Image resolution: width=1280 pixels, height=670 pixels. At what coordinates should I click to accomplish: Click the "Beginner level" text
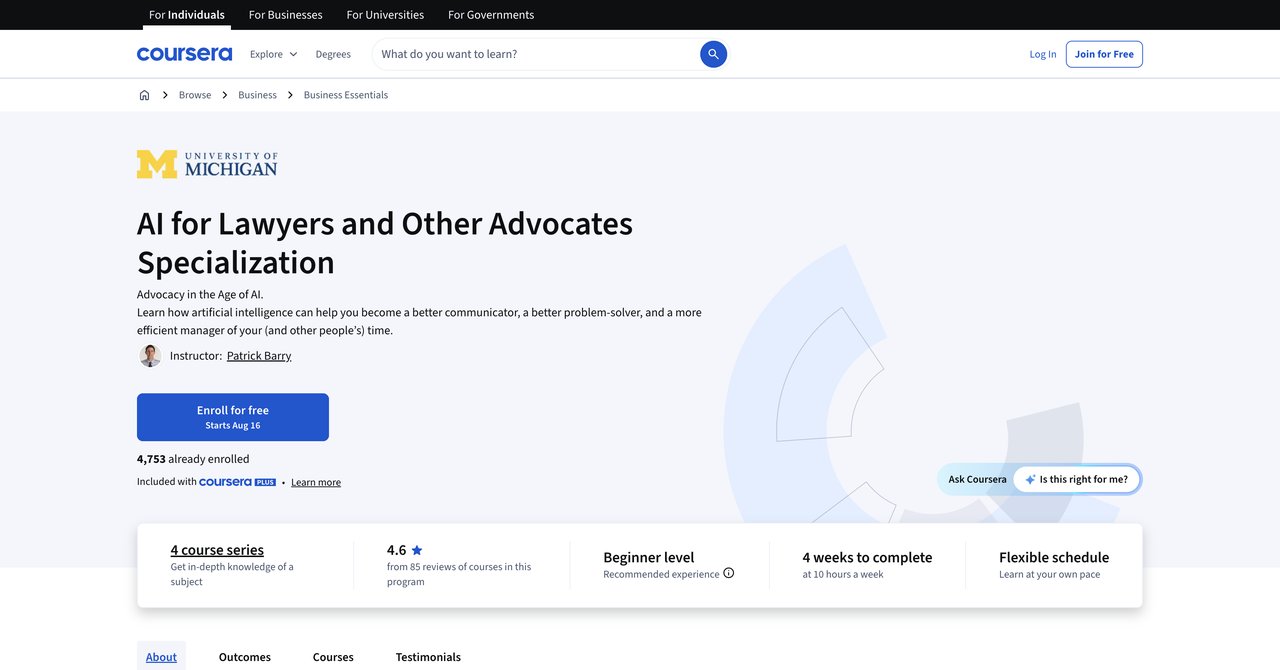pos(649,557)
